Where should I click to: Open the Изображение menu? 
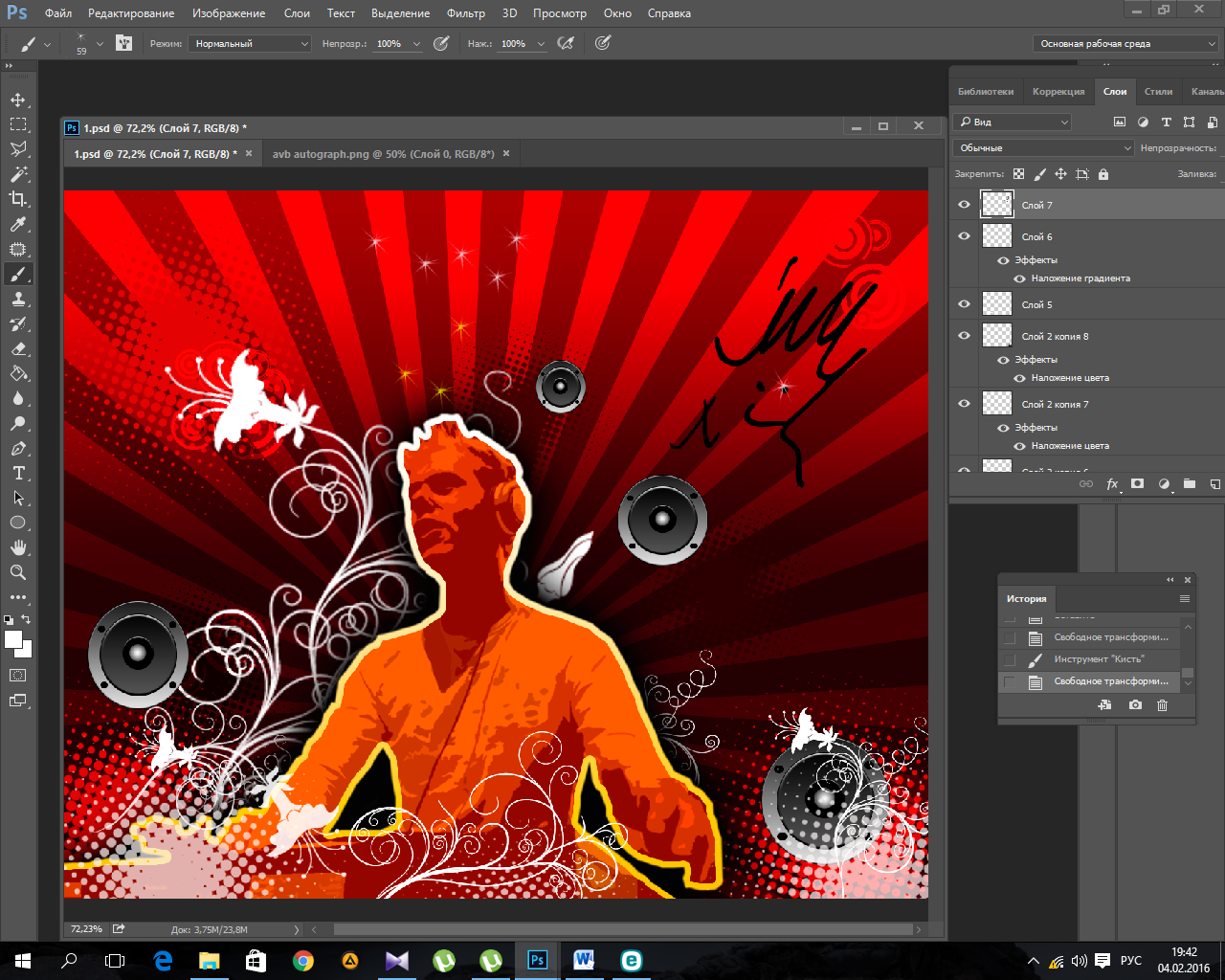(x=229, y=13)
